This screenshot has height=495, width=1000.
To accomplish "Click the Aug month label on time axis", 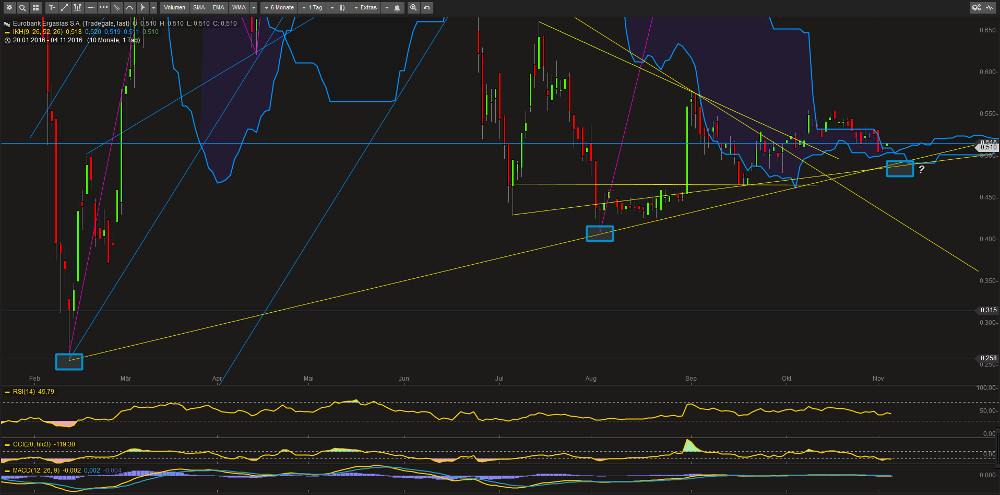I will point(592,379).
